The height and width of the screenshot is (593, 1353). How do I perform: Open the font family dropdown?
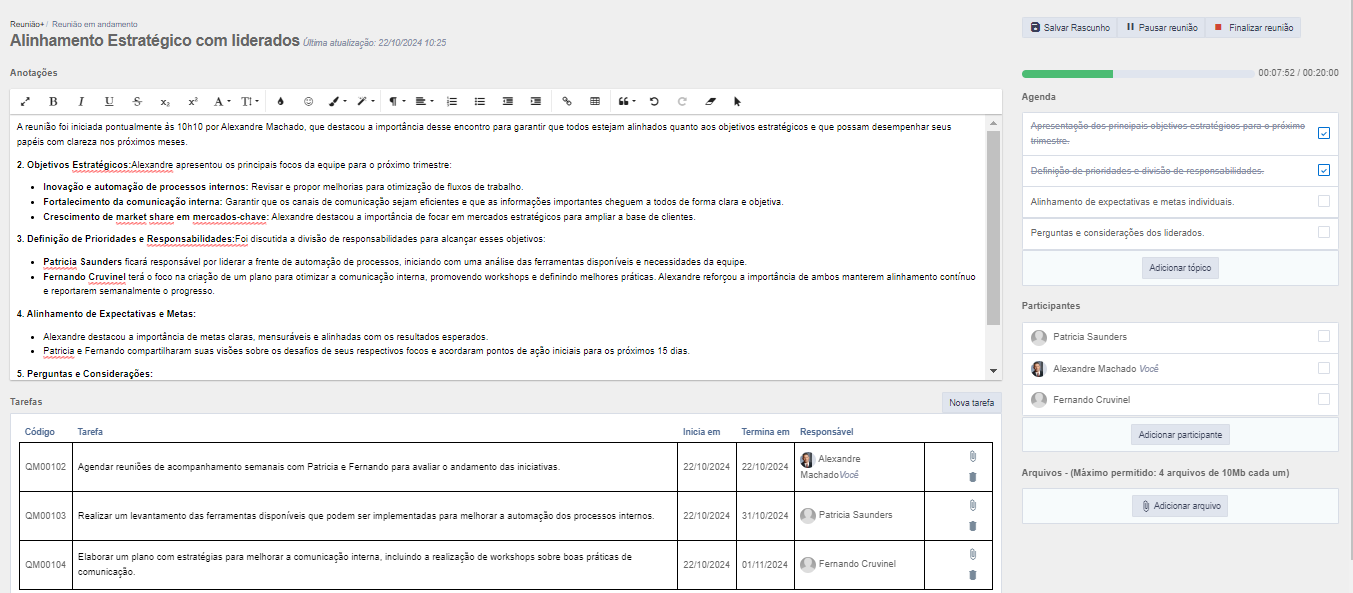pyautogui.click(x=222, y=101)
